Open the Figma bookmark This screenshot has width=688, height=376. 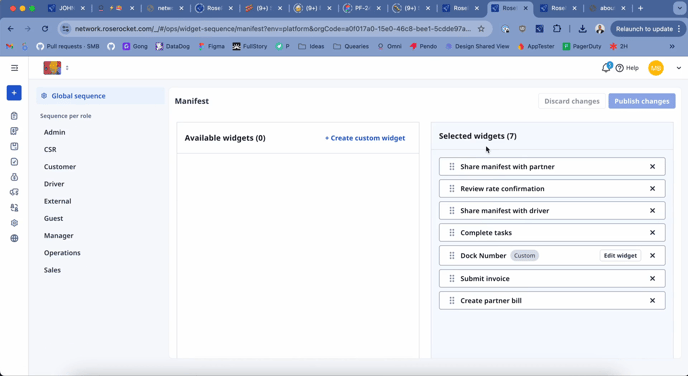pos(211,46)
